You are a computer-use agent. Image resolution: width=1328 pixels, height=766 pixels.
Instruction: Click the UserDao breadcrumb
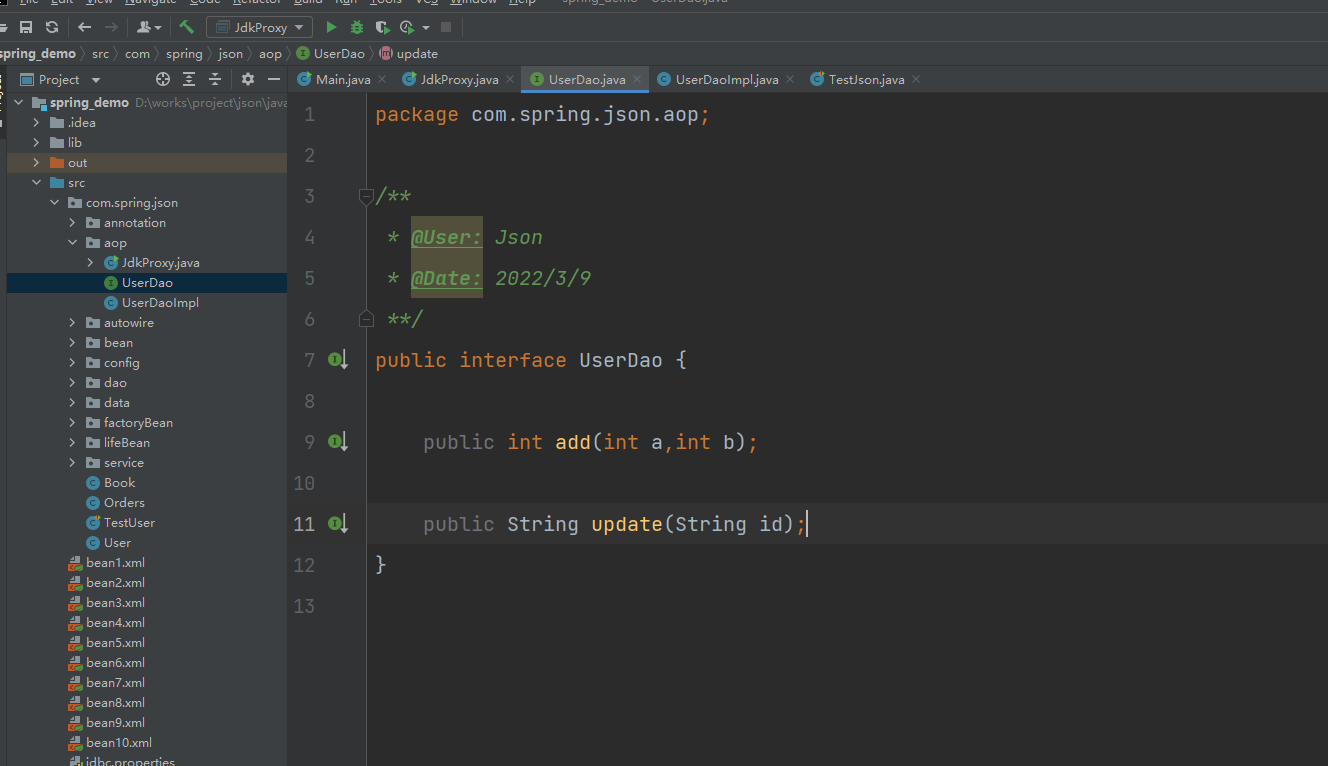coord(331,53)
